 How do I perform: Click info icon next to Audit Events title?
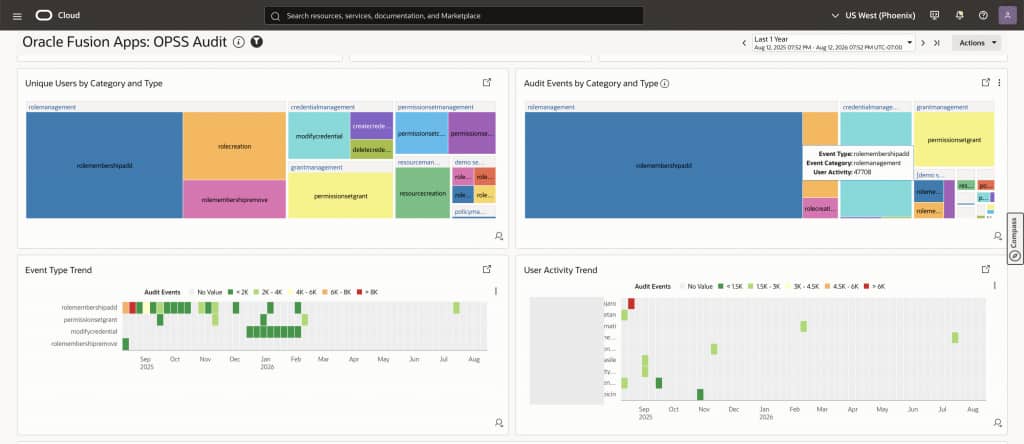665,84
